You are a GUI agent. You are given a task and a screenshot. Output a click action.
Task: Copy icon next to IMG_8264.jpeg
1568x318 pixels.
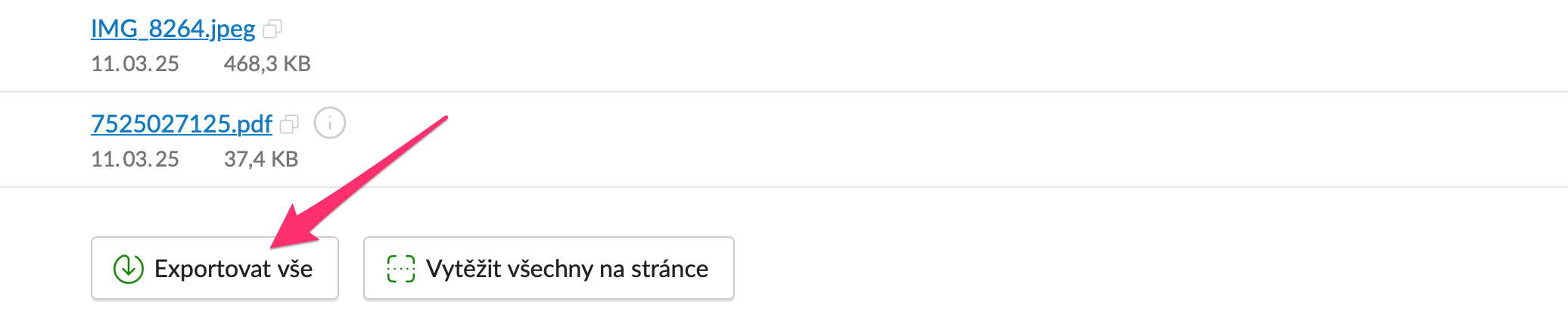[x=272, y=30]
